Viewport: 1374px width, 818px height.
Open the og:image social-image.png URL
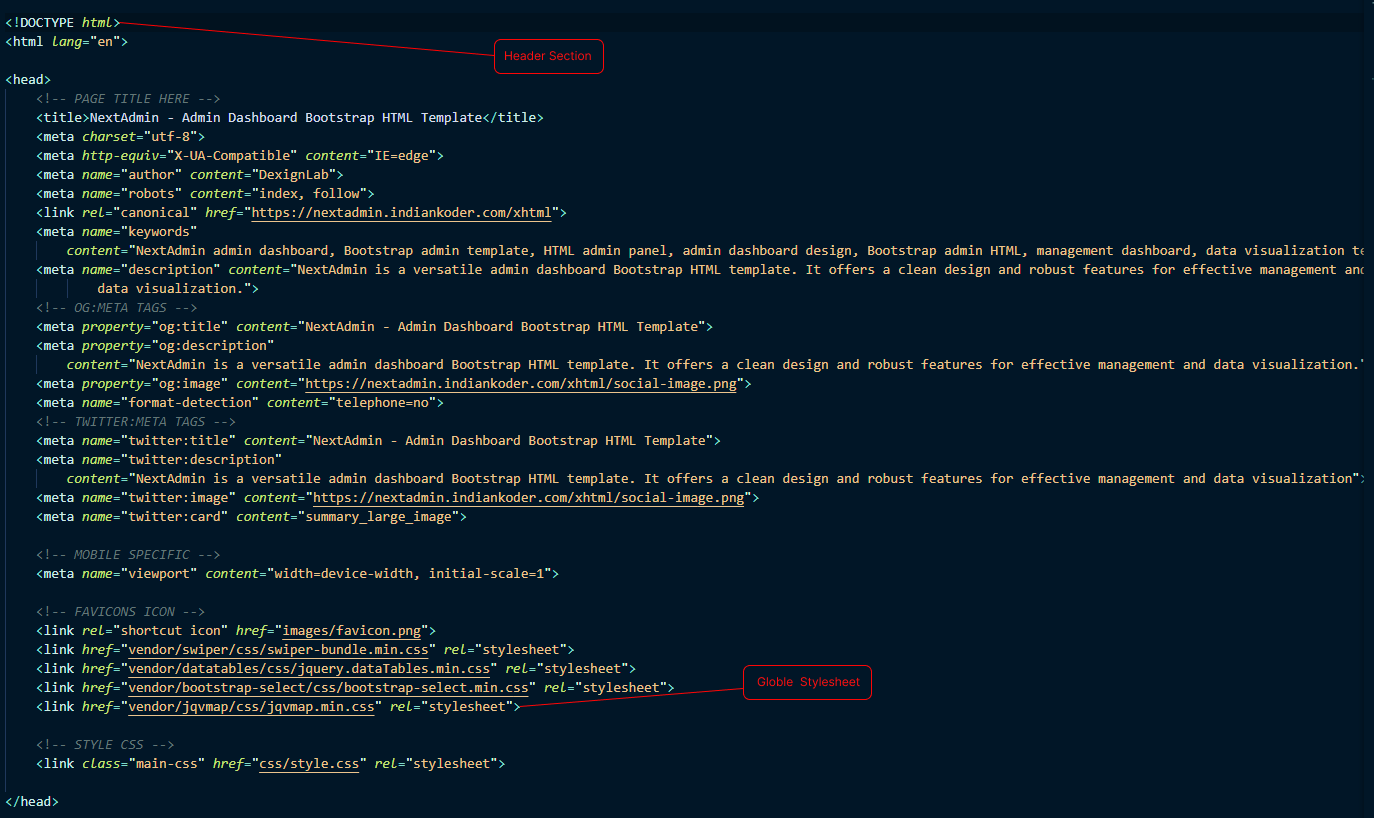point(520,383)
